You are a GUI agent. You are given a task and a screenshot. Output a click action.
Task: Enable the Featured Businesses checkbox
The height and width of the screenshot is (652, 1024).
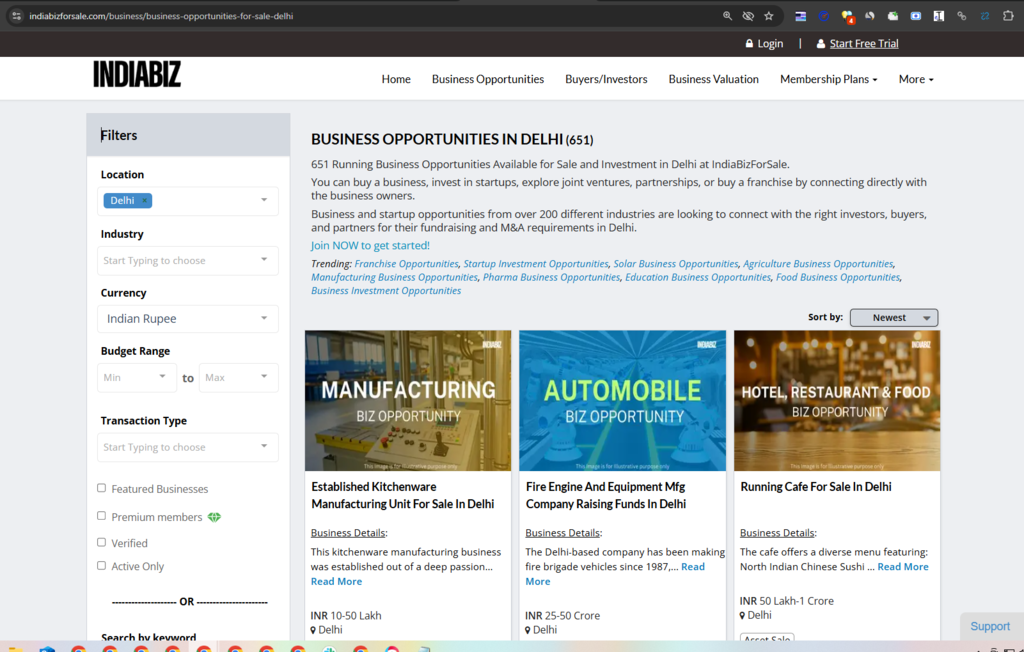[101, 488]
